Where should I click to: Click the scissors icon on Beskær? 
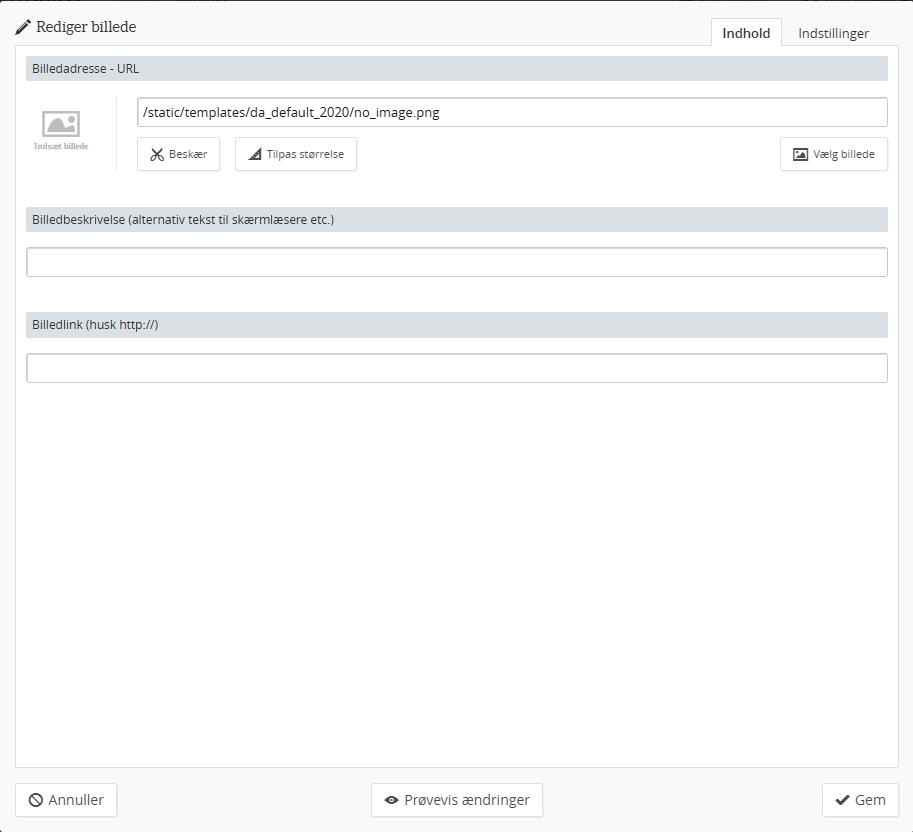(156, 155)
